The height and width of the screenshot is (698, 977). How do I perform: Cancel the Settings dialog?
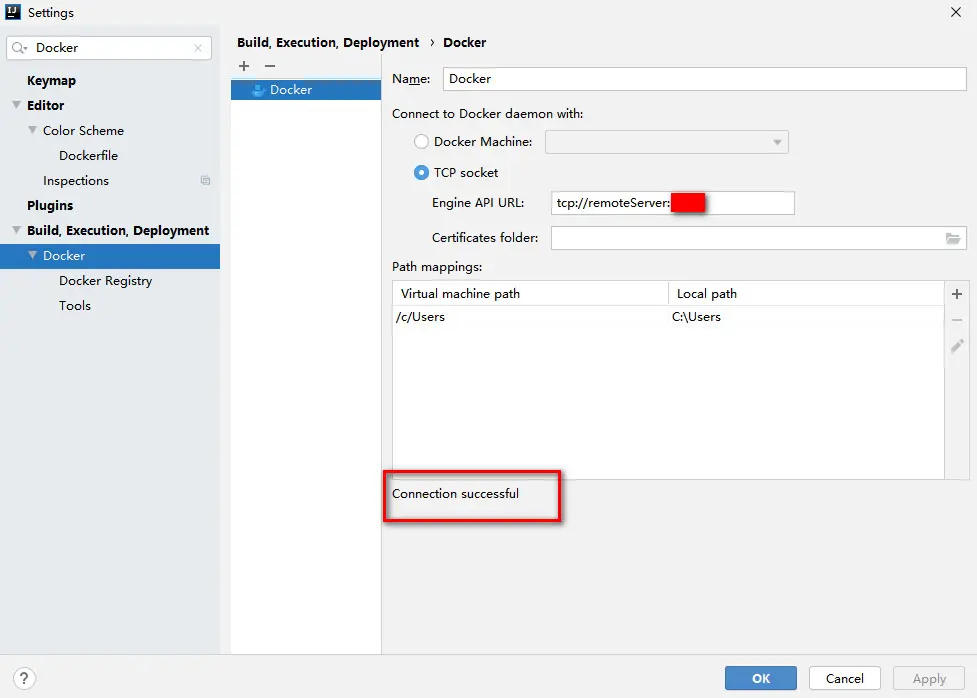tap(845, 678)
